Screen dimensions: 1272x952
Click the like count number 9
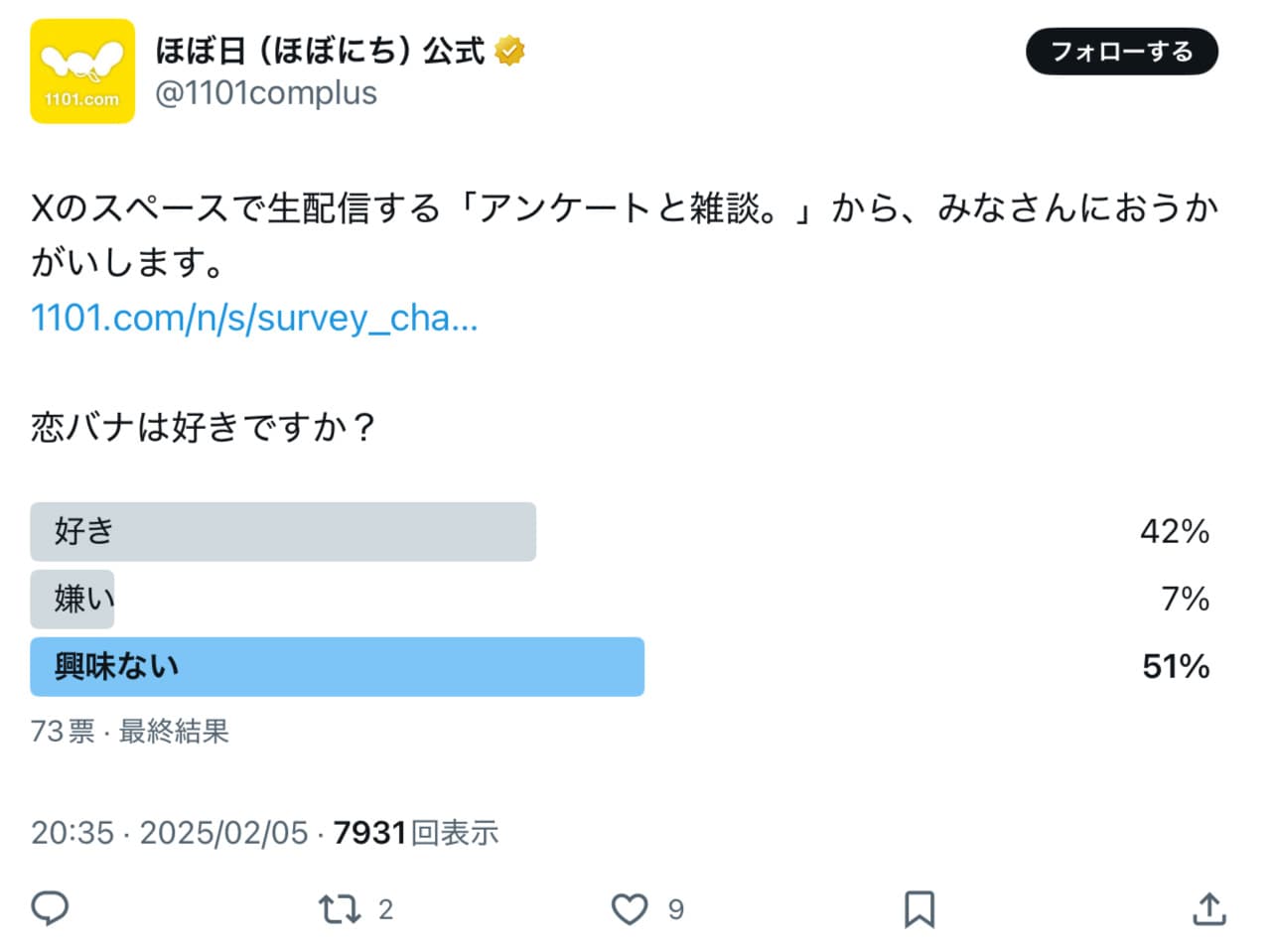675,909
